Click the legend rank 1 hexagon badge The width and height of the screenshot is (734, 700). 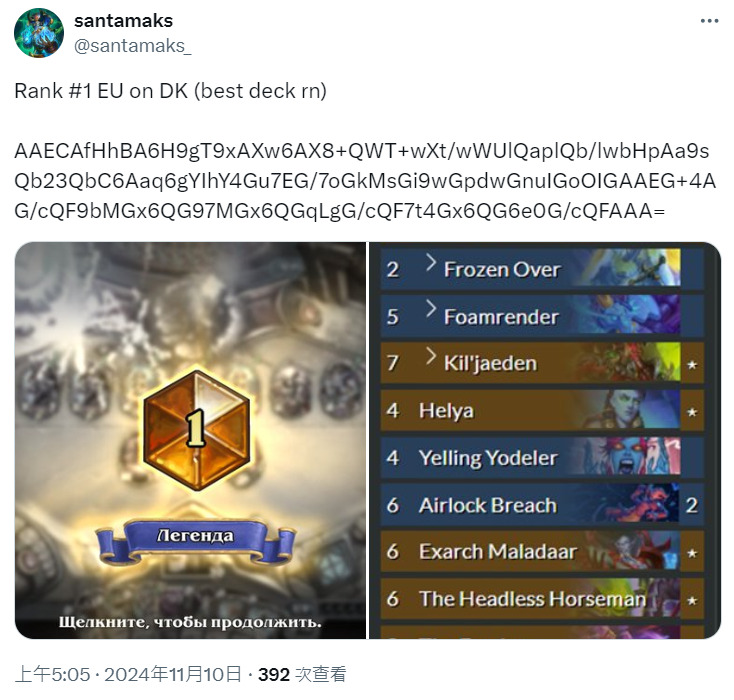coord(197,430)
